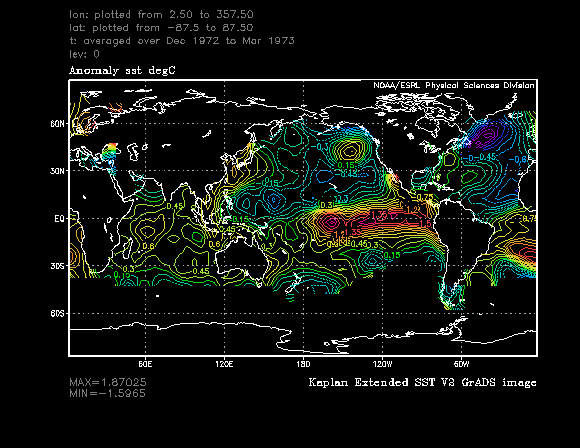Image resolution: width=580 pixels, height=448 pixels.
Task: Click the 60S latitude axis label
Action: click(x=57, y=313)
